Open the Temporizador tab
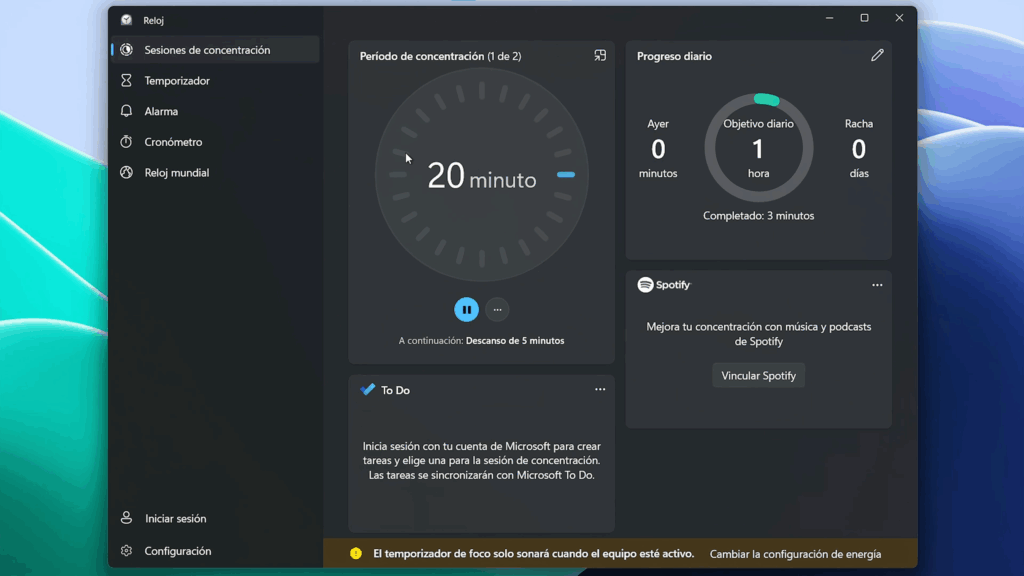Screen dimensions: 1024x576 [x=176, y=81]
